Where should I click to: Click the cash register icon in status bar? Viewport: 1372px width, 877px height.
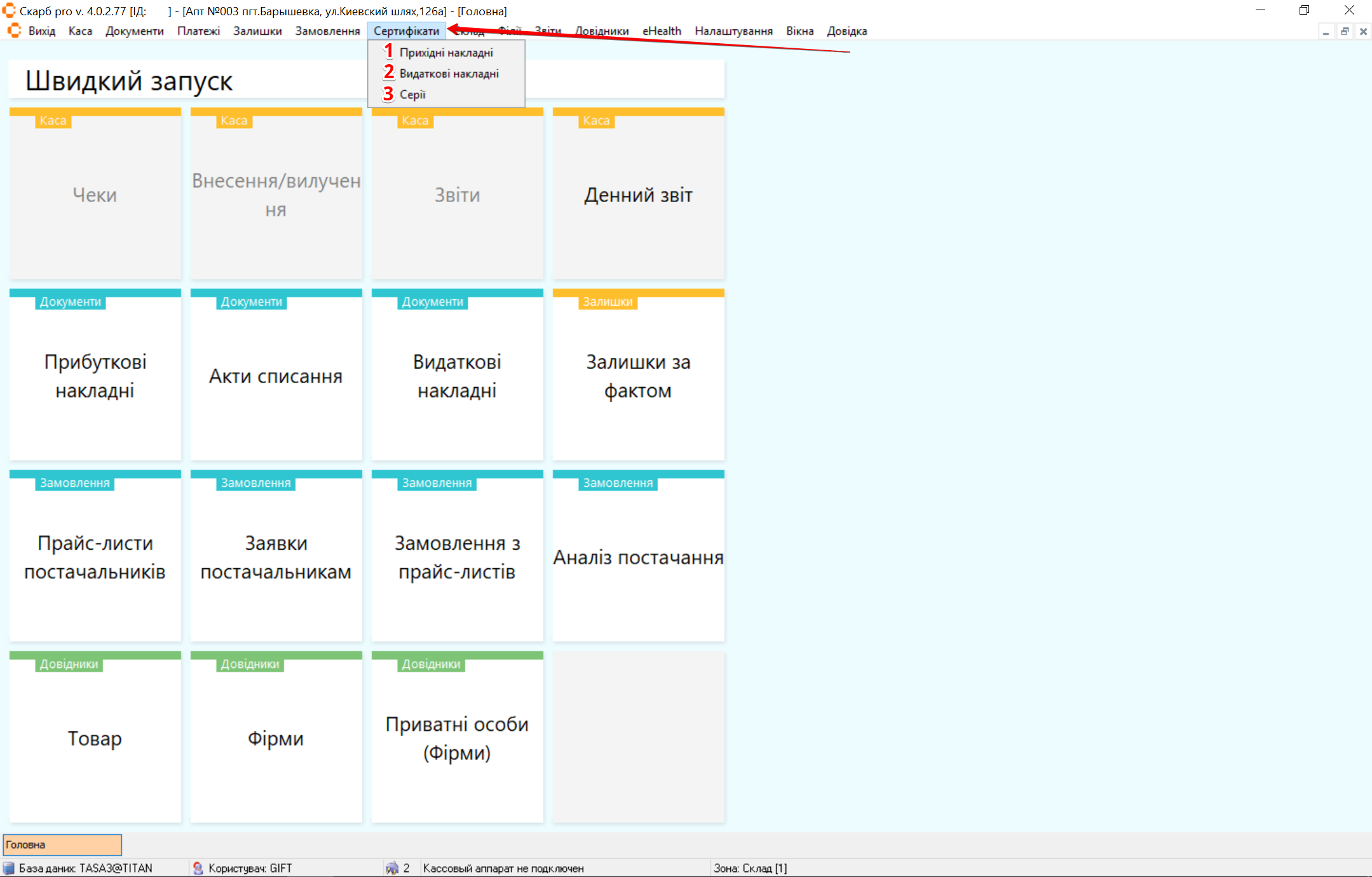tap(392, 868)
